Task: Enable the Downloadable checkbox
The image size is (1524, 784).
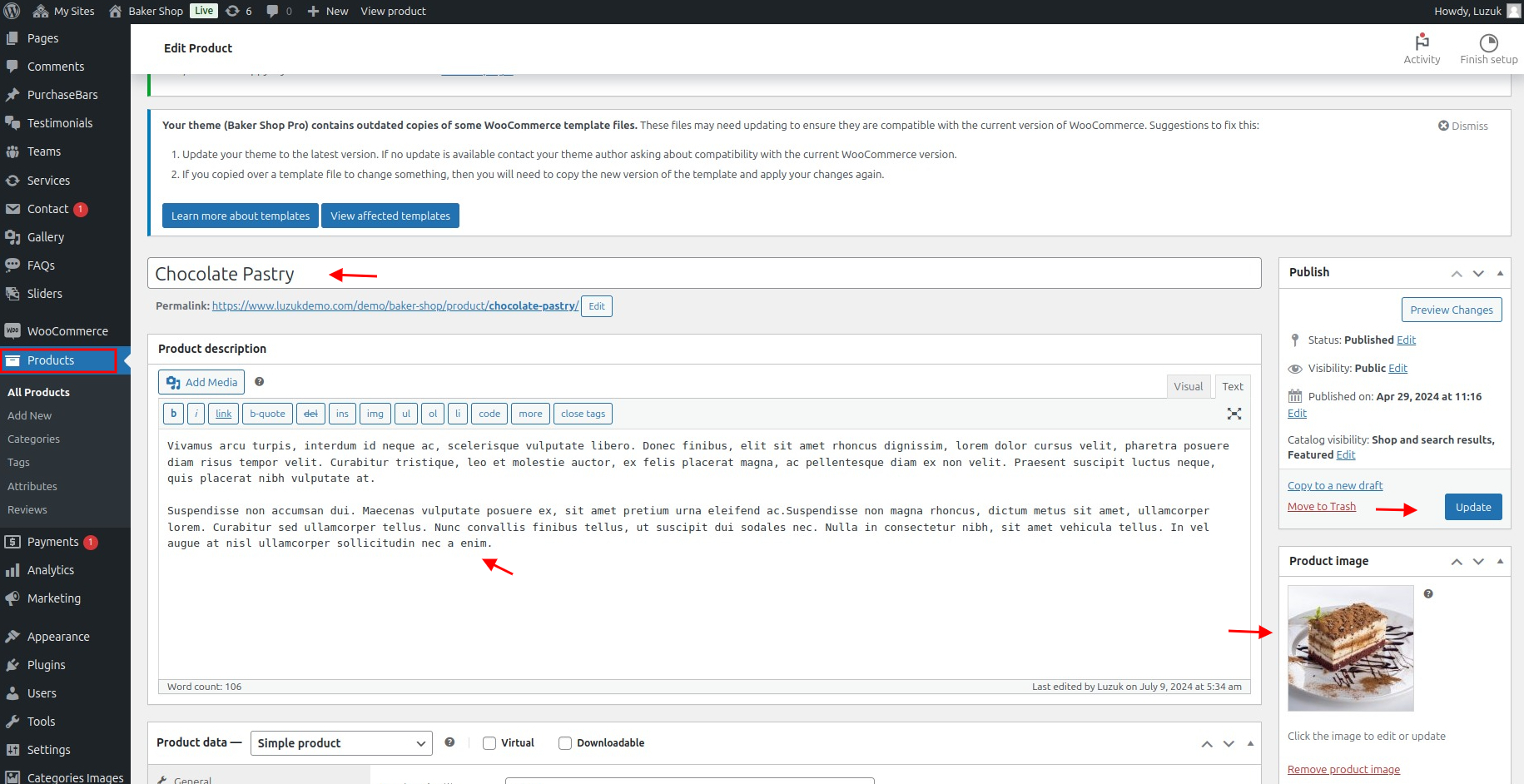Action: point(565,743)
